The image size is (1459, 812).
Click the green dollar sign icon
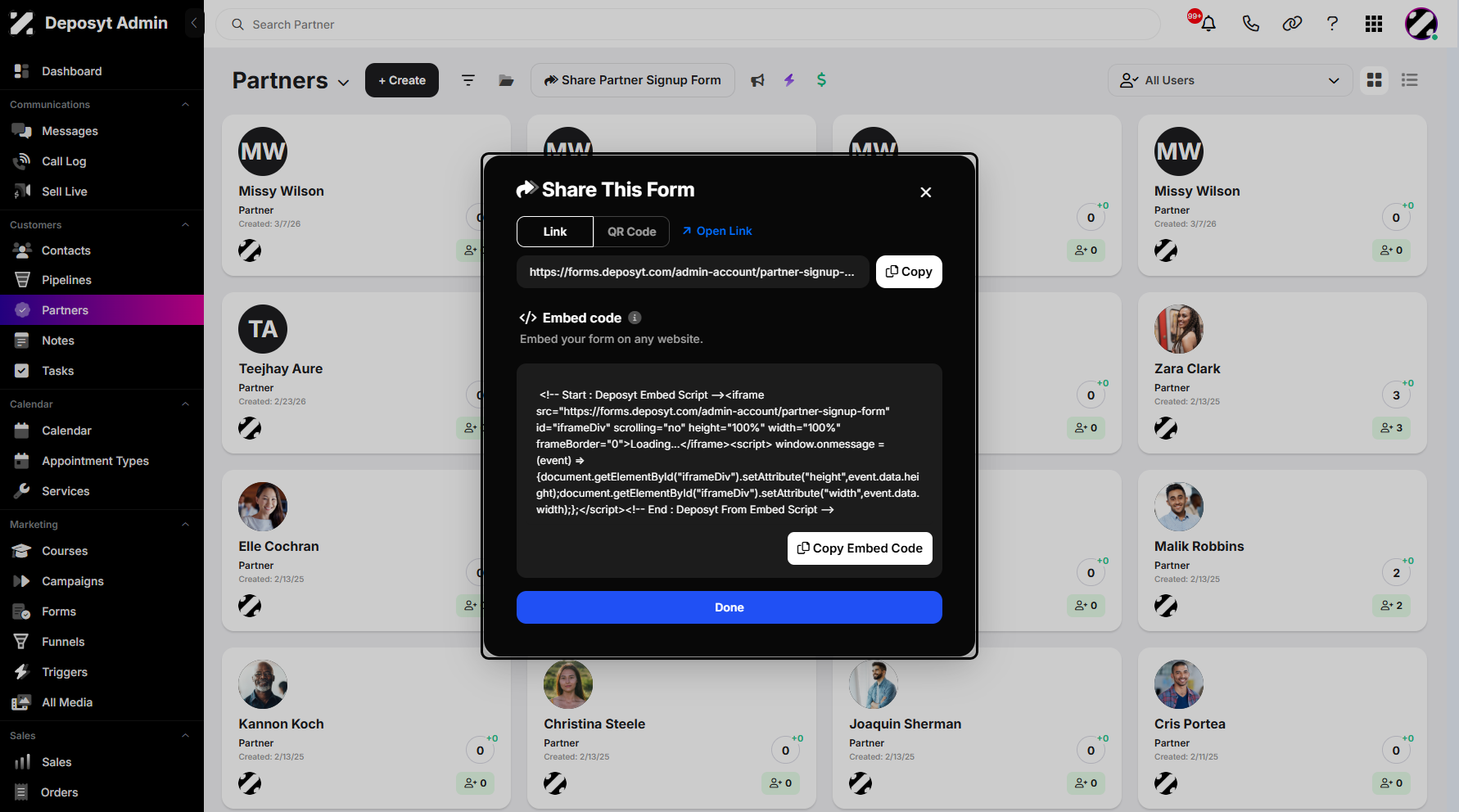tap(821, 80)
